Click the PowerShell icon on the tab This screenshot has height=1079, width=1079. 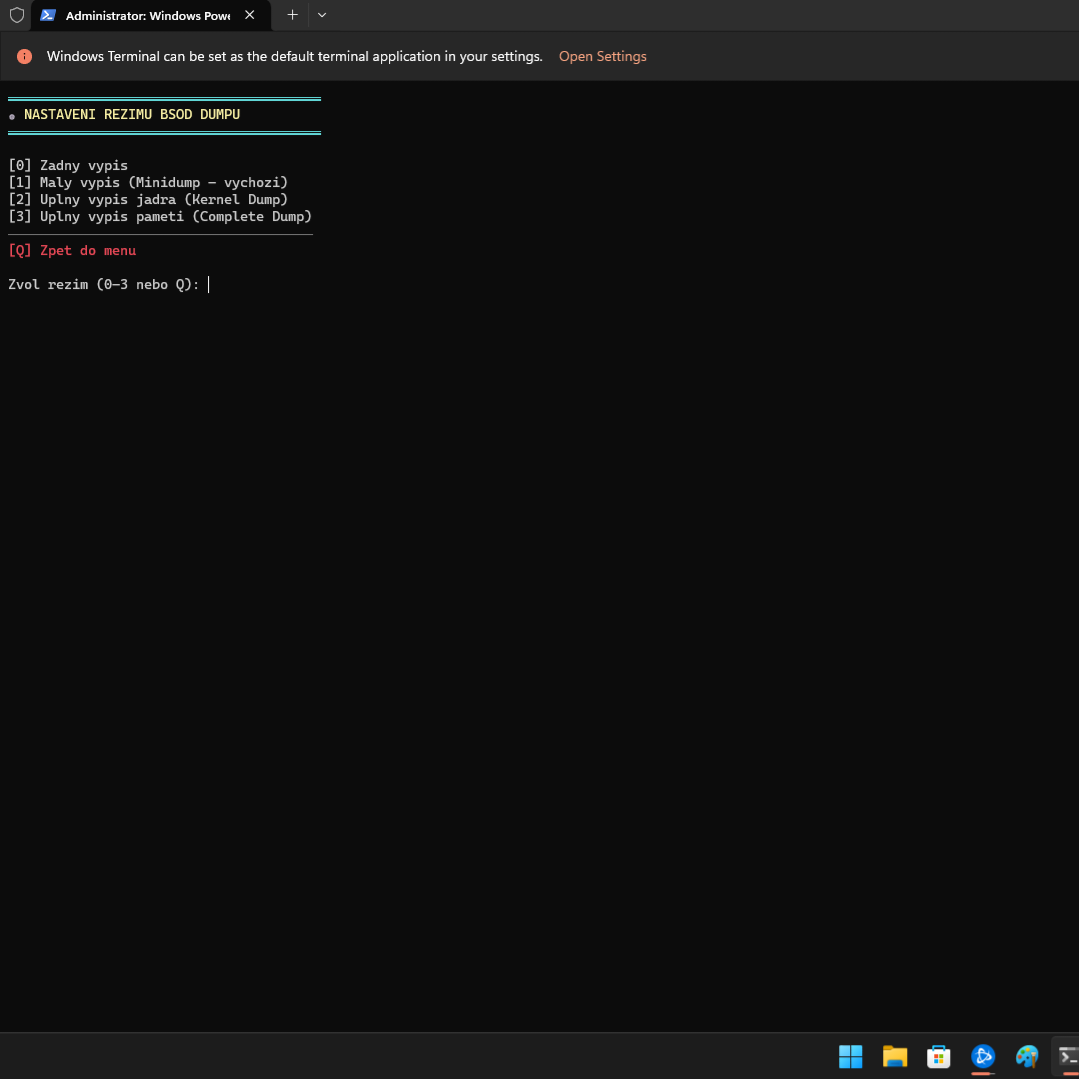(x=48, y=15)
